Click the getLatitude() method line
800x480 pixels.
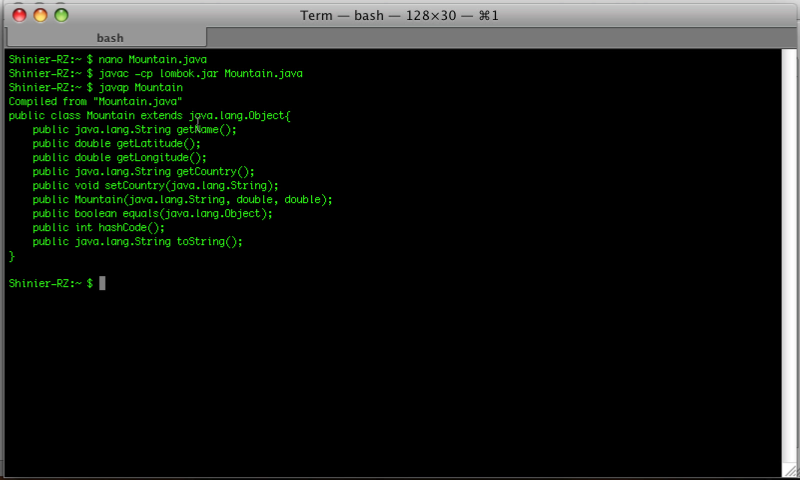[x=117, y=143]
